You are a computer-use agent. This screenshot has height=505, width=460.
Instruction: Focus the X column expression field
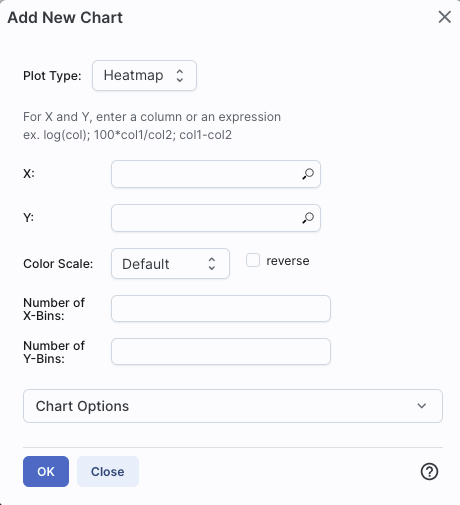click(x=216, y=174)
